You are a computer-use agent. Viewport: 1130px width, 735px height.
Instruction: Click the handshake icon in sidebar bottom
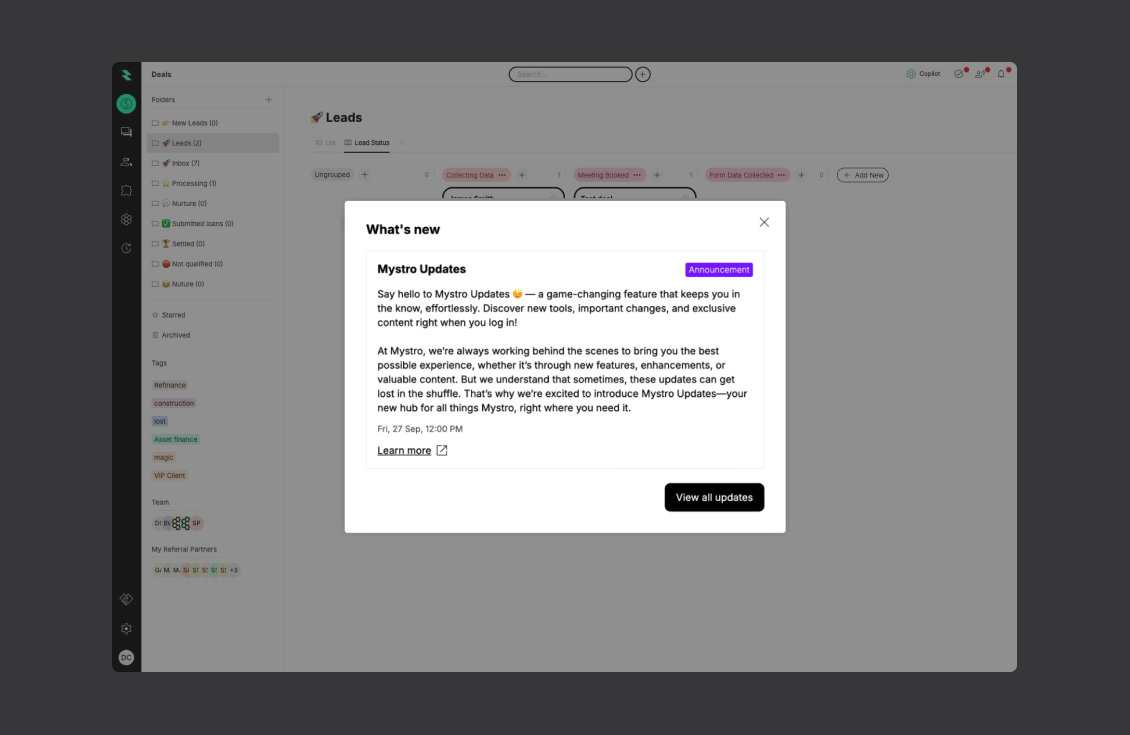coord(126,599)
